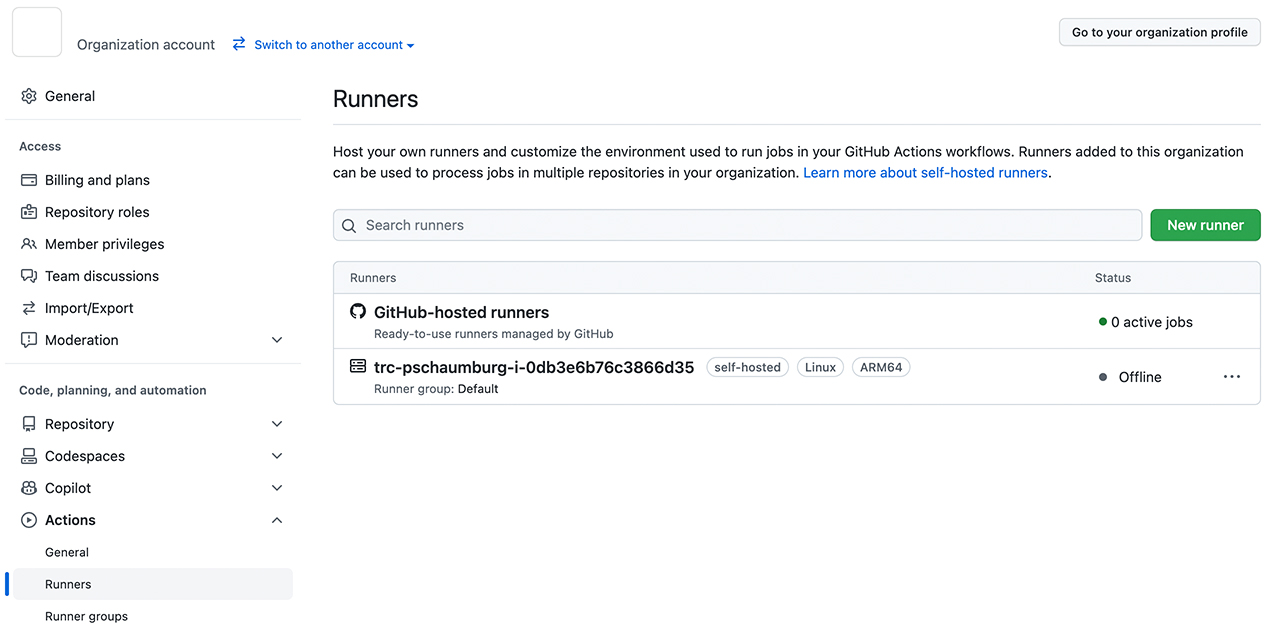The image size is (1285, 630).
Task: Click the Member privileges people icon
Action: (x=29, y=244)
